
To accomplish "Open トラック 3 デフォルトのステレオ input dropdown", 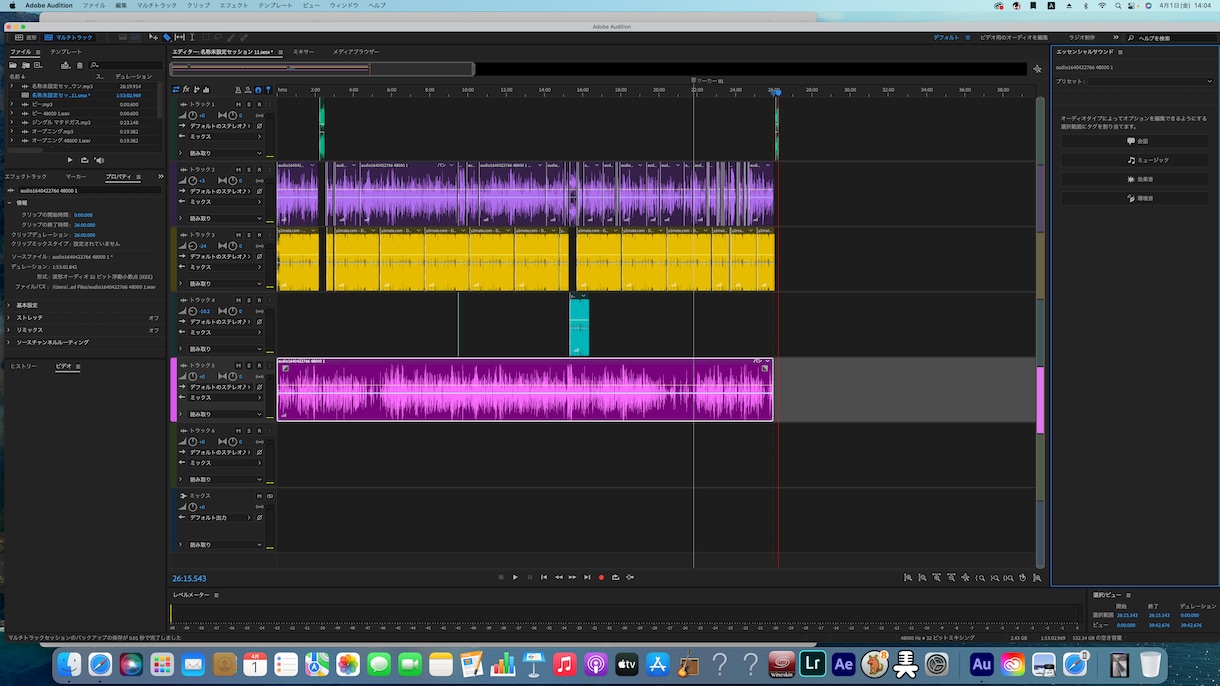I will [x=220, y=256].
